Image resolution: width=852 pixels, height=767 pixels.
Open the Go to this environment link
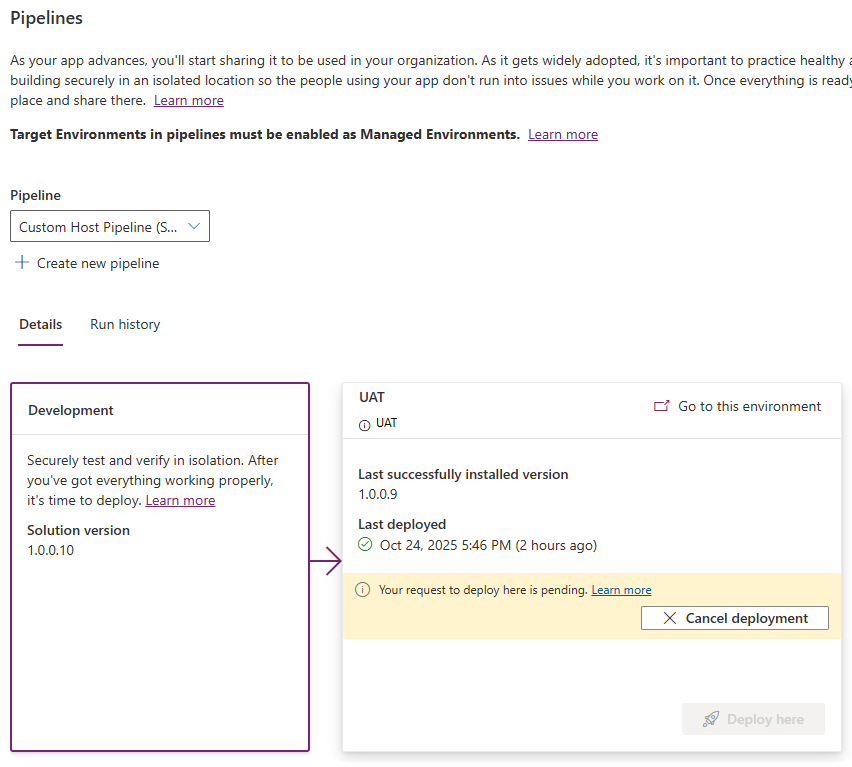pyautogui.click(x=749, y=406)
